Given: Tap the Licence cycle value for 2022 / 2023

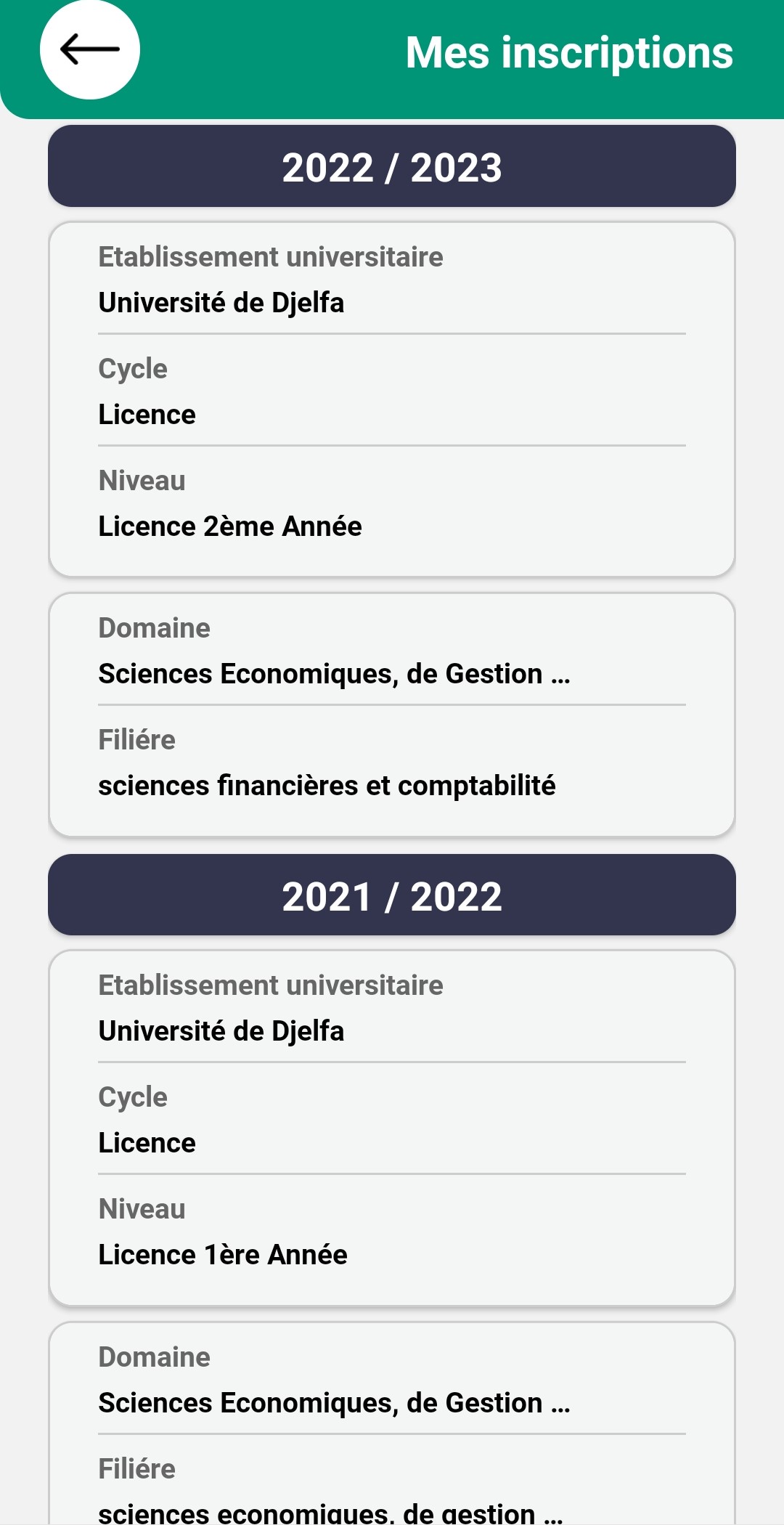Looking at the screenshot, I should pos(147,415).
